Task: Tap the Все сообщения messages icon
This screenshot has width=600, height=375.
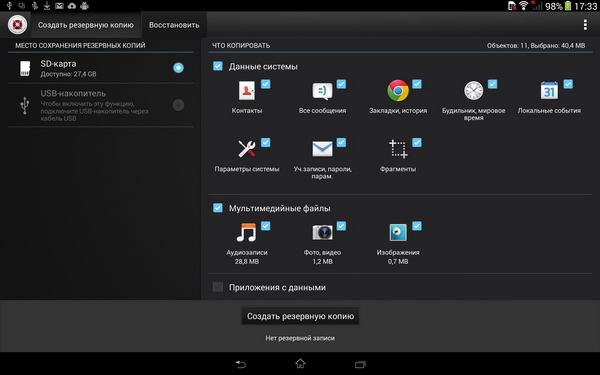Action: click(x=322, y=91)
